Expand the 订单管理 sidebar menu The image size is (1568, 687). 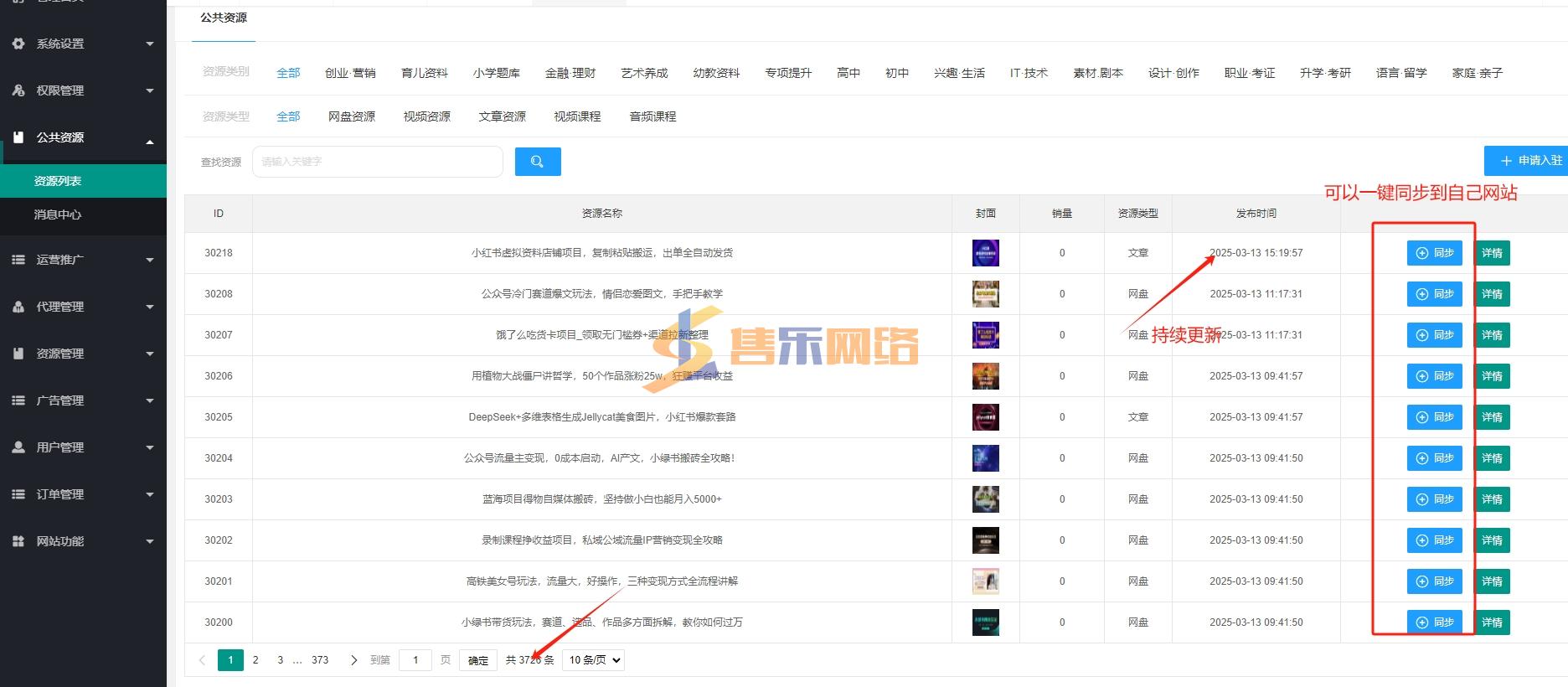coord(83,494)
